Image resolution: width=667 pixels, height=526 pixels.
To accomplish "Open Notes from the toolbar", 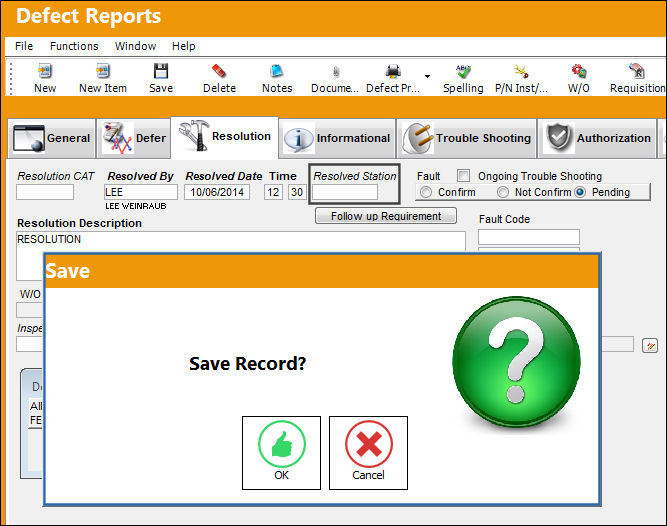I will (277, 78).
